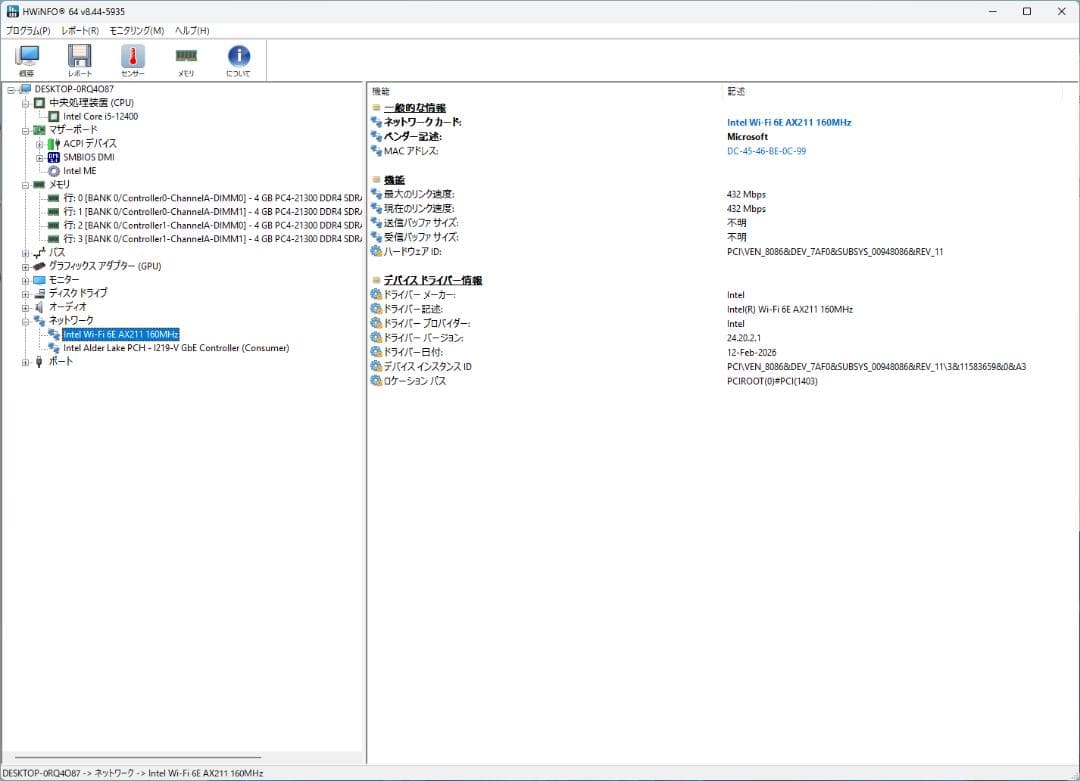Click the vendor description value Microsoft

click(747, 136)
